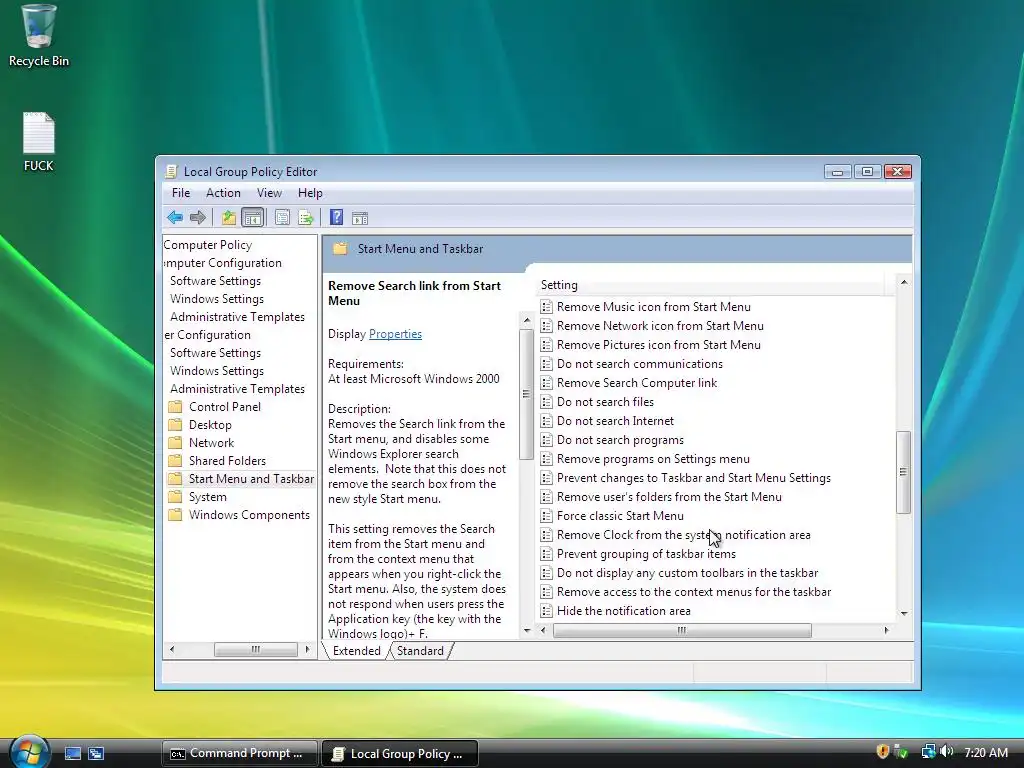
Task: Select the Computer Policy root node
Action: 208,245
